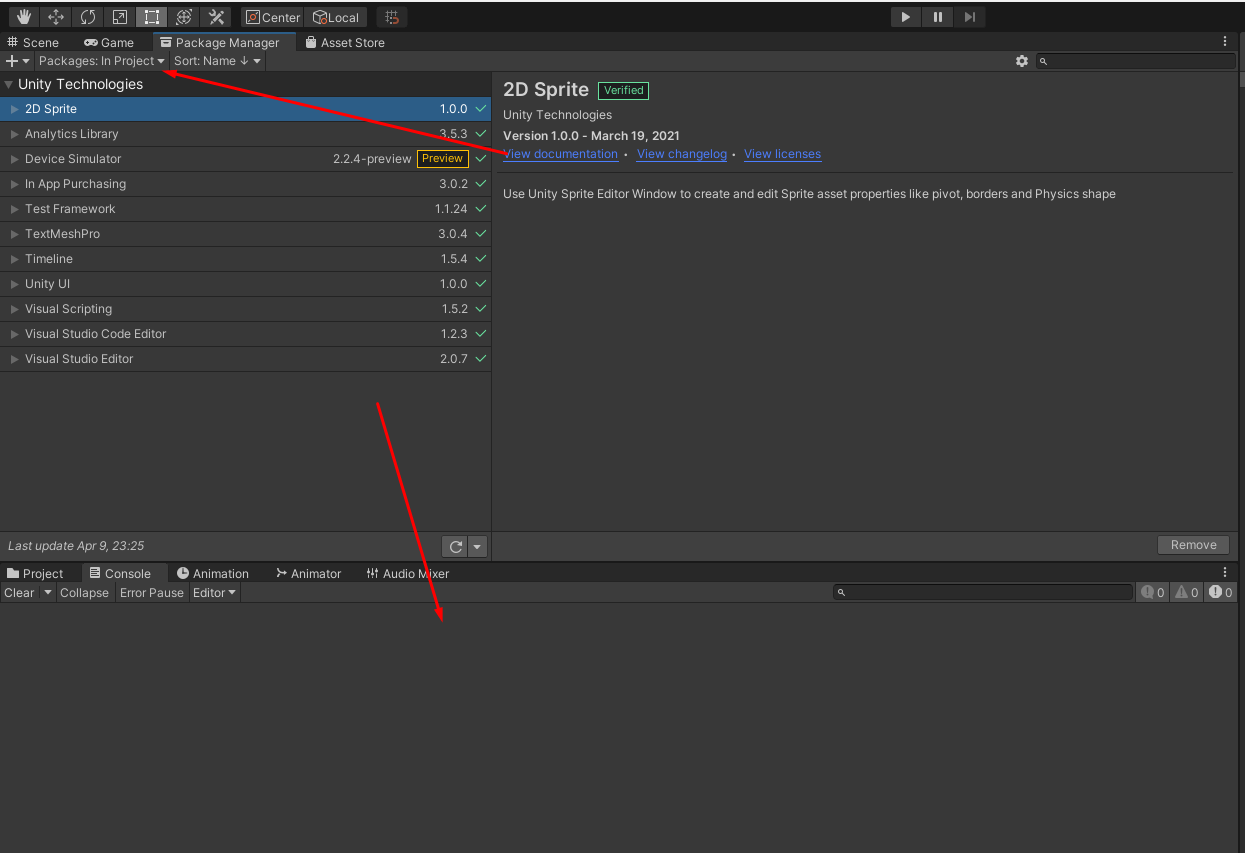This screenshot has width=1245, height=853.
Task: Switch to the Game tab
Action: click(109, 42)
